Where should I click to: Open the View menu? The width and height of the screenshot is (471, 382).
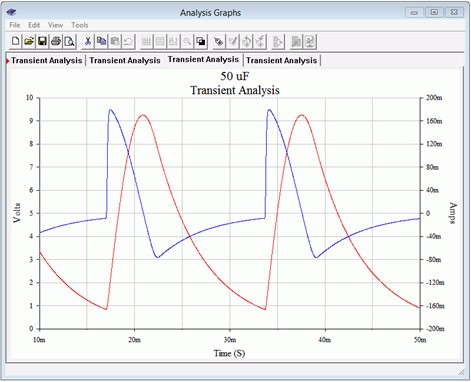pyautogui.click(x=55, y=25)
